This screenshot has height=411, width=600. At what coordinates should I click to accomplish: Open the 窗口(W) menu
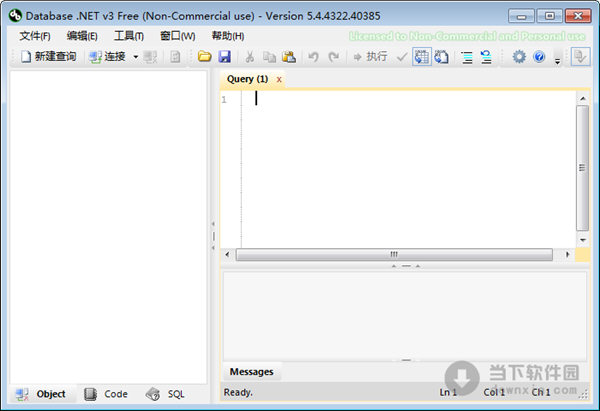178,36
